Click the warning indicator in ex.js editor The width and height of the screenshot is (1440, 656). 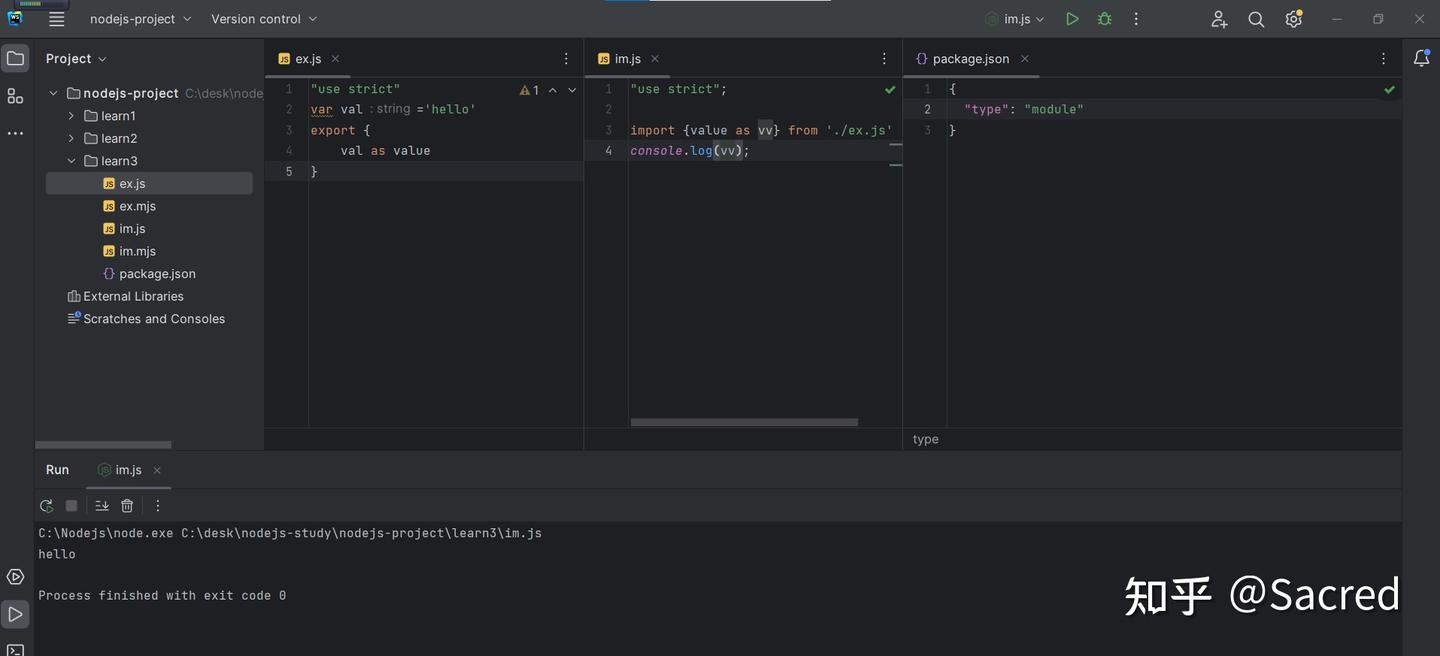[x=529, y=90]
